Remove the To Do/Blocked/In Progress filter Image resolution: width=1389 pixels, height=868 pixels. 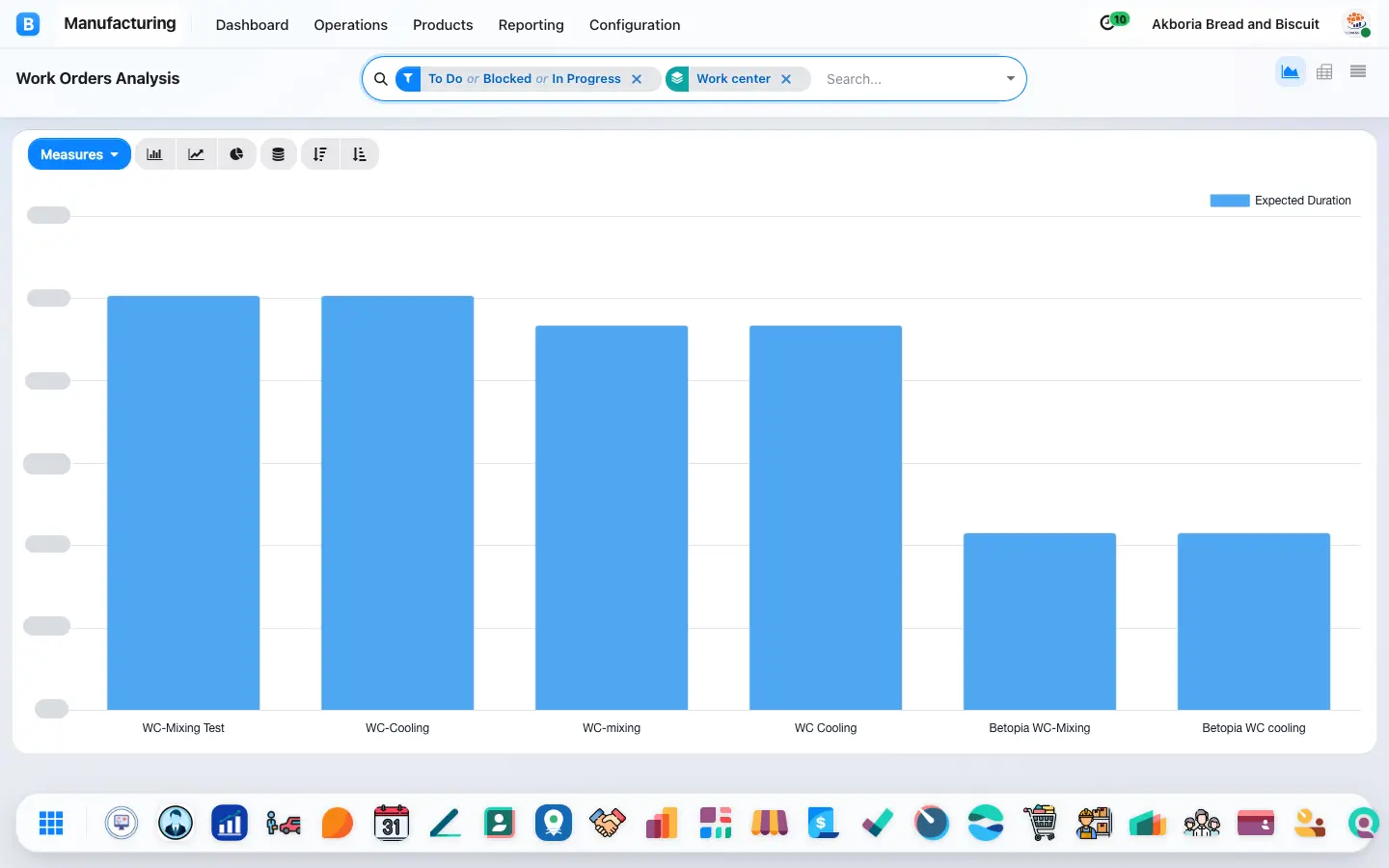pos(637,79)
